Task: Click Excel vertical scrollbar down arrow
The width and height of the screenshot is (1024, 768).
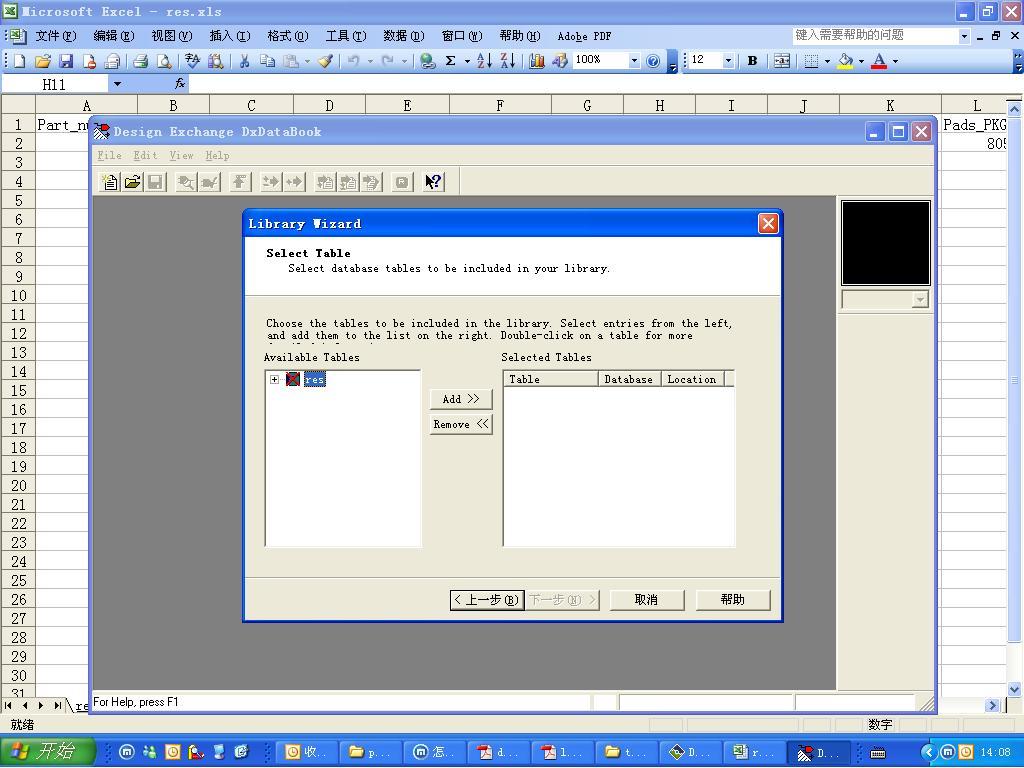Action: (1014, 688)
